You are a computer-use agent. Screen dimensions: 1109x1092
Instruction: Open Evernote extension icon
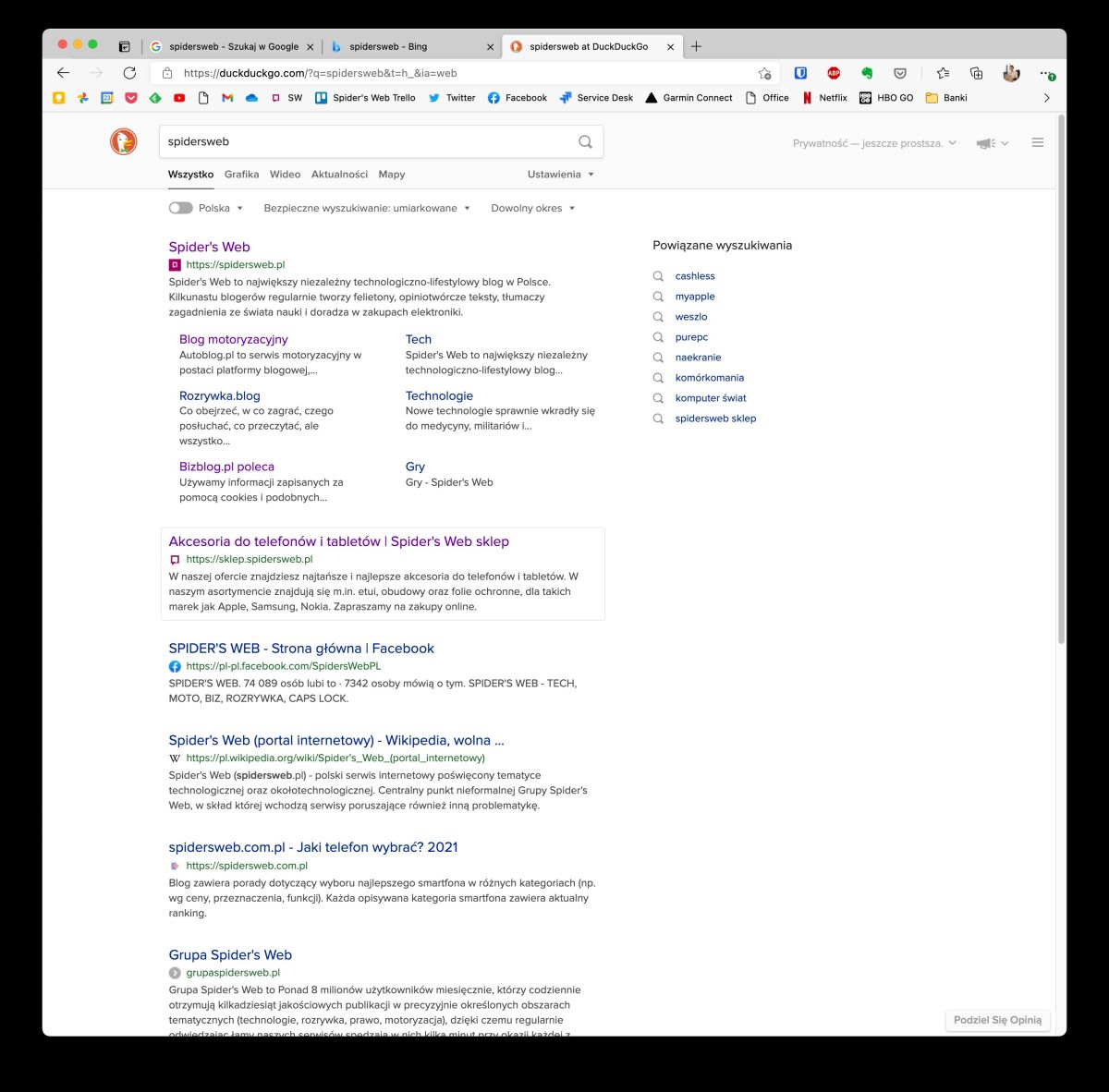coord(867,73)
